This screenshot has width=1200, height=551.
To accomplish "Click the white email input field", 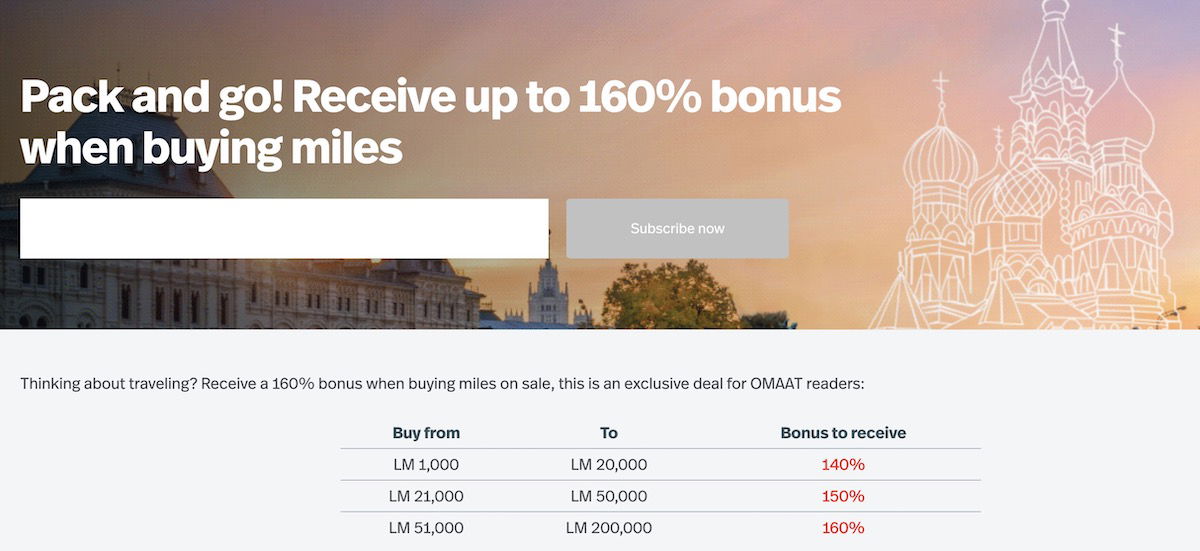I will 284,228.
